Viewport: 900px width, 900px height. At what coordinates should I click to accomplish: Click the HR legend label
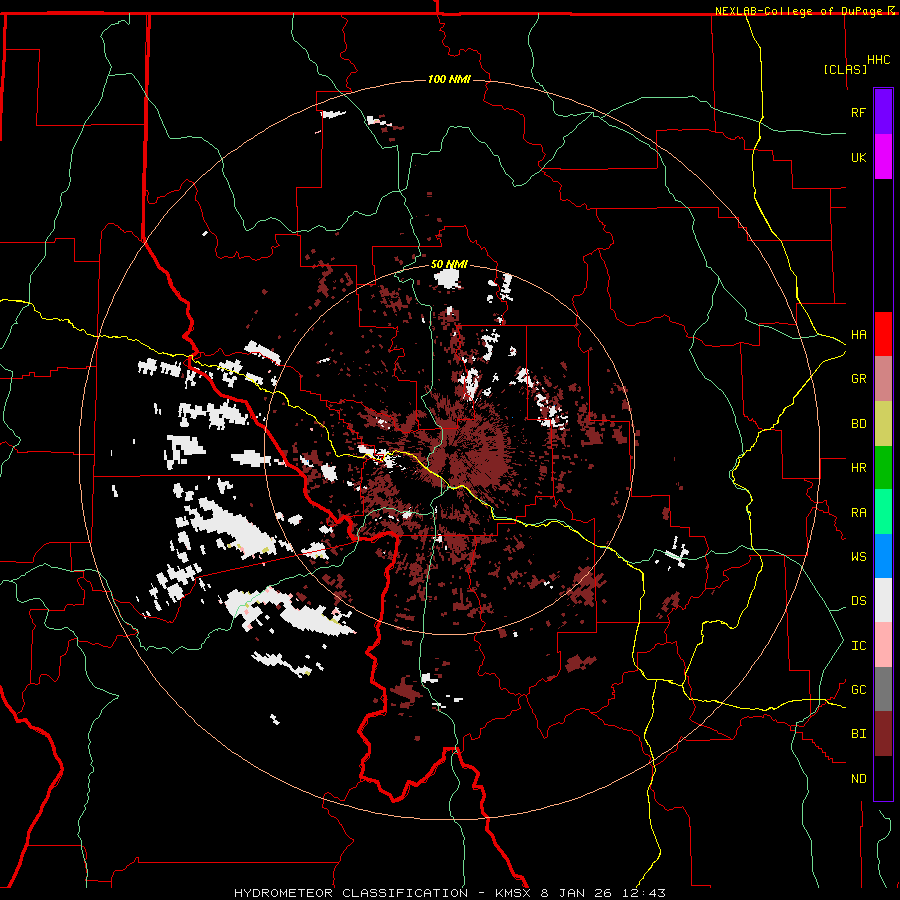pos(858,468)
